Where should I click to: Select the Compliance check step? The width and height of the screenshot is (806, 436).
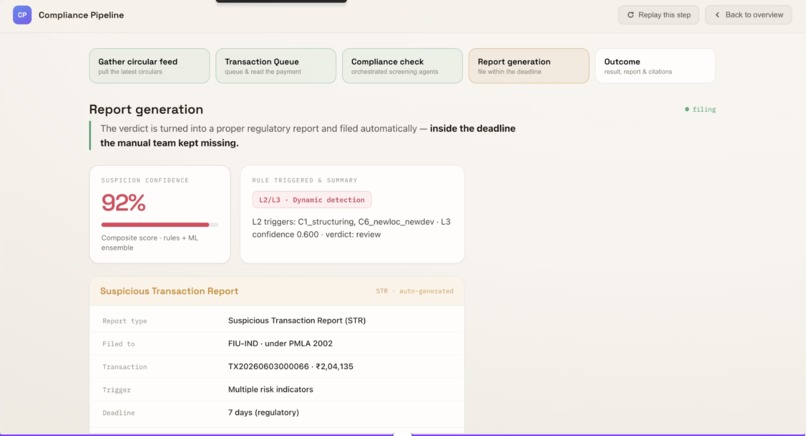click(x=402, y=66)
